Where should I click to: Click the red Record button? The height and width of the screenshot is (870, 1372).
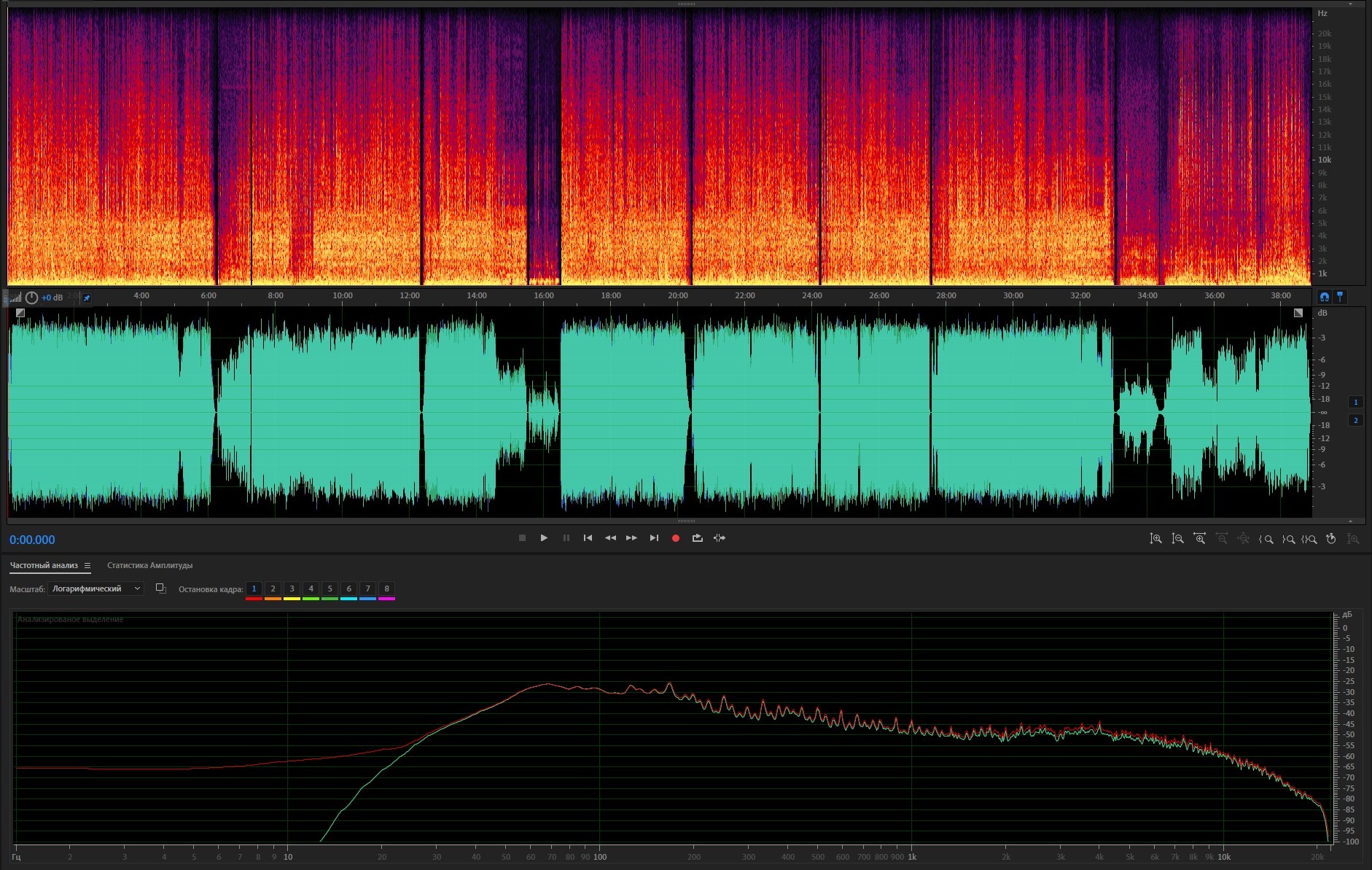pyautogui.click(x=675, y=538)
